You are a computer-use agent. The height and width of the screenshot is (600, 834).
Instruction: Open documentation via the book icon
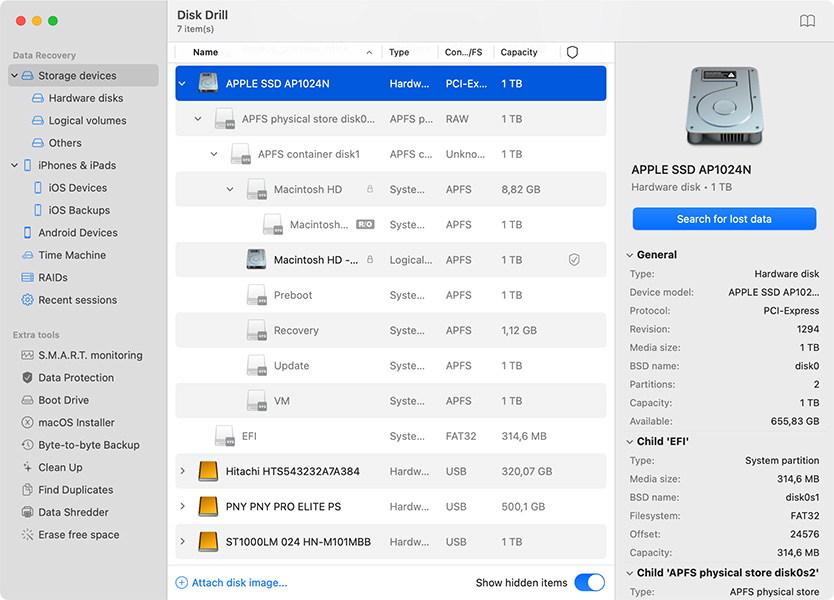click(807, 20)
